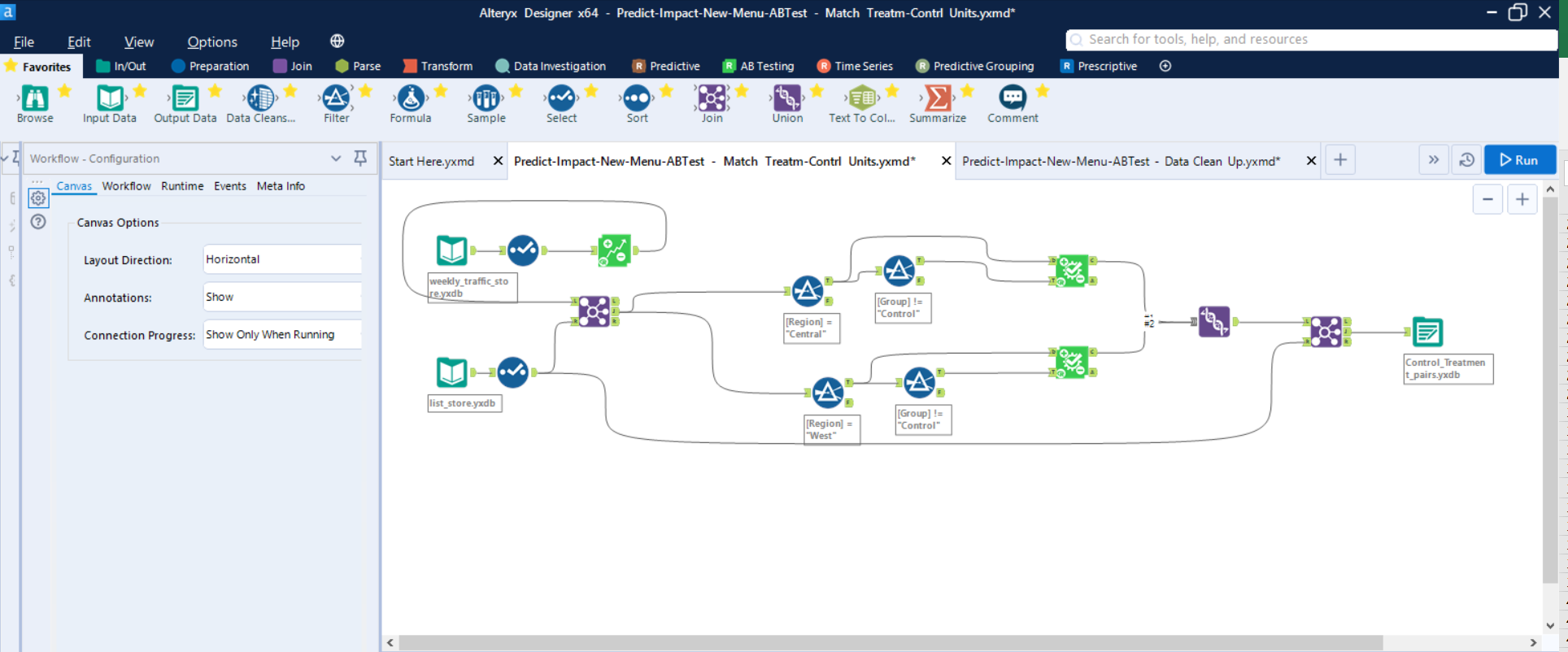Click canvas horizontal scrollbar

[x=891, y=642]
